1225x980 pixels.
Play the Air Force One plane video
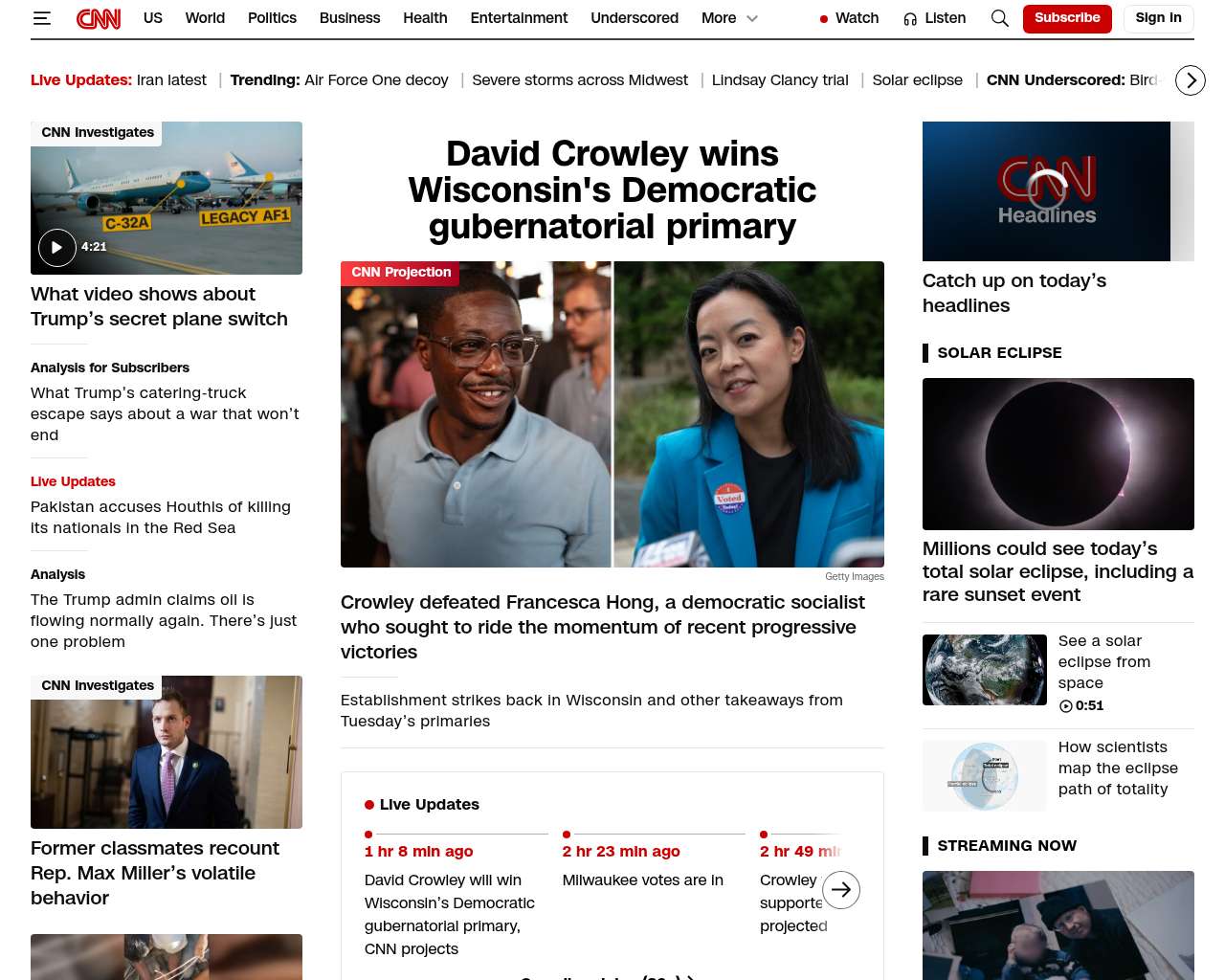point(57,247)
